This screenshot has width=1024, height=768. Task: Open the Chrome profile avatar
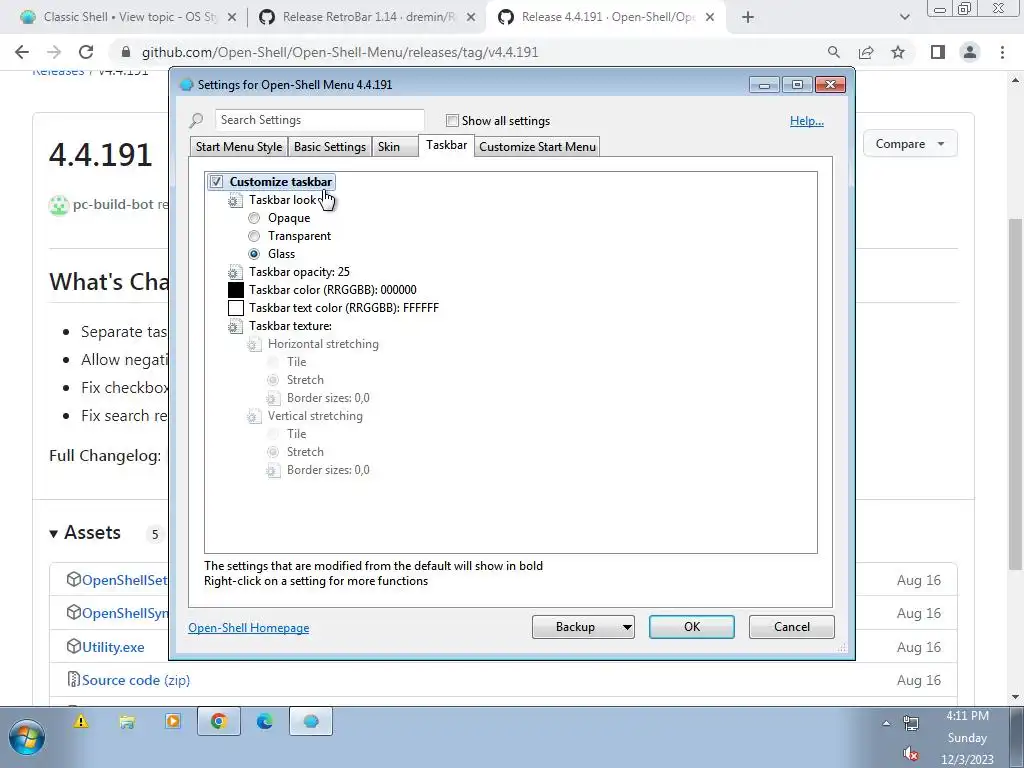[970, 52]
